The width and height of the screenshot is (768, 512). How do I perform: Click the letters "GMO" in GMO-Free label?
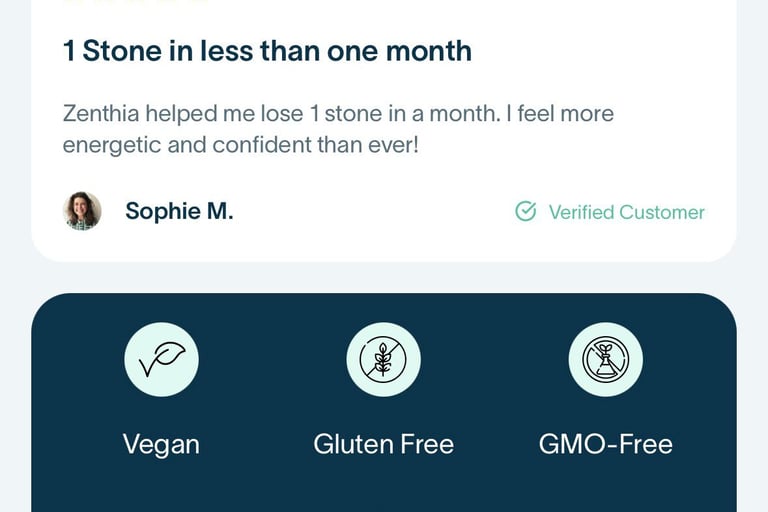571,444
